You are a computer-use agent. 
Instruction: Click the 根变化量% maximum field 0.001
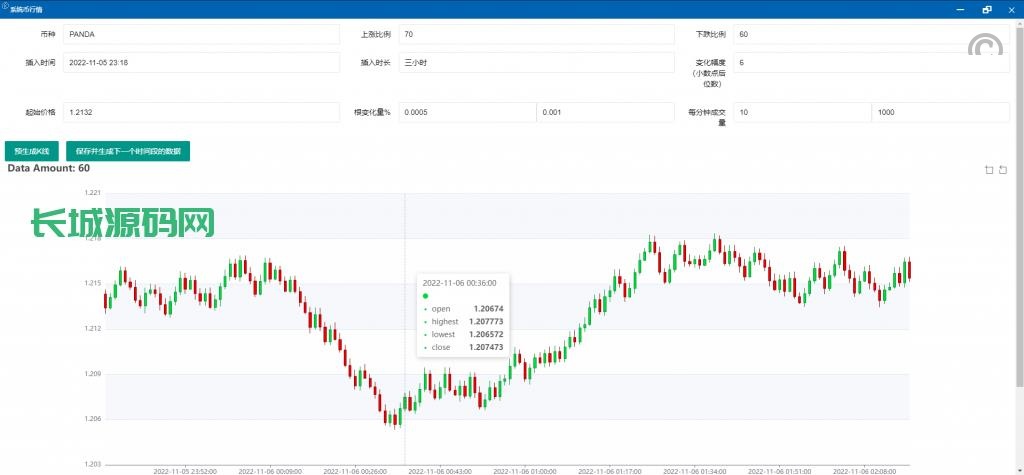point(605,112)
